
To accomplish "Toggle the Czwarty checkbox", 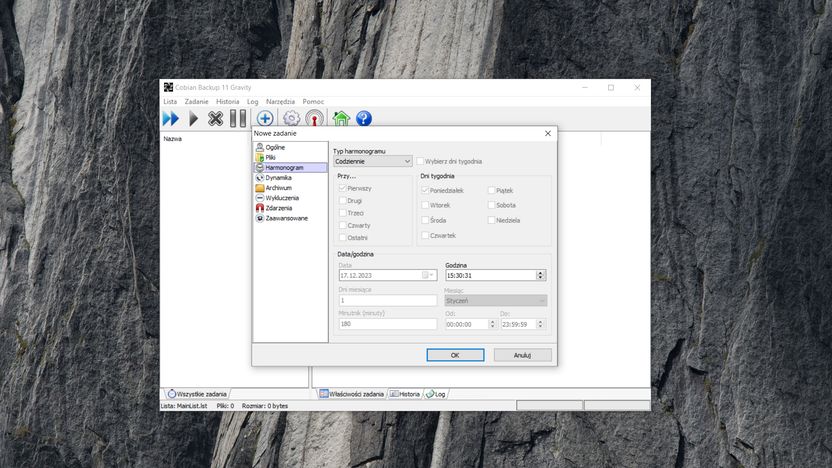I will [x=343, y=226].
